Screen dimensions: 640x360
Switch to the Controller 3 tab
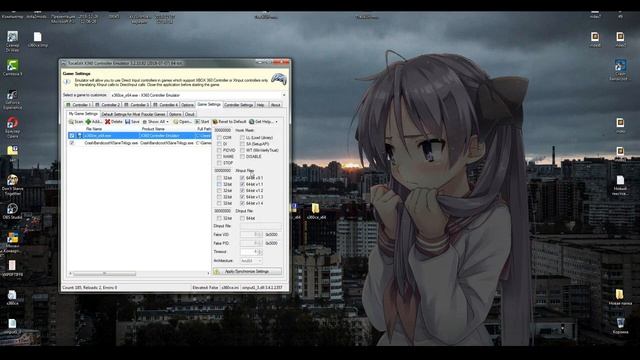(x=137, y=105)
